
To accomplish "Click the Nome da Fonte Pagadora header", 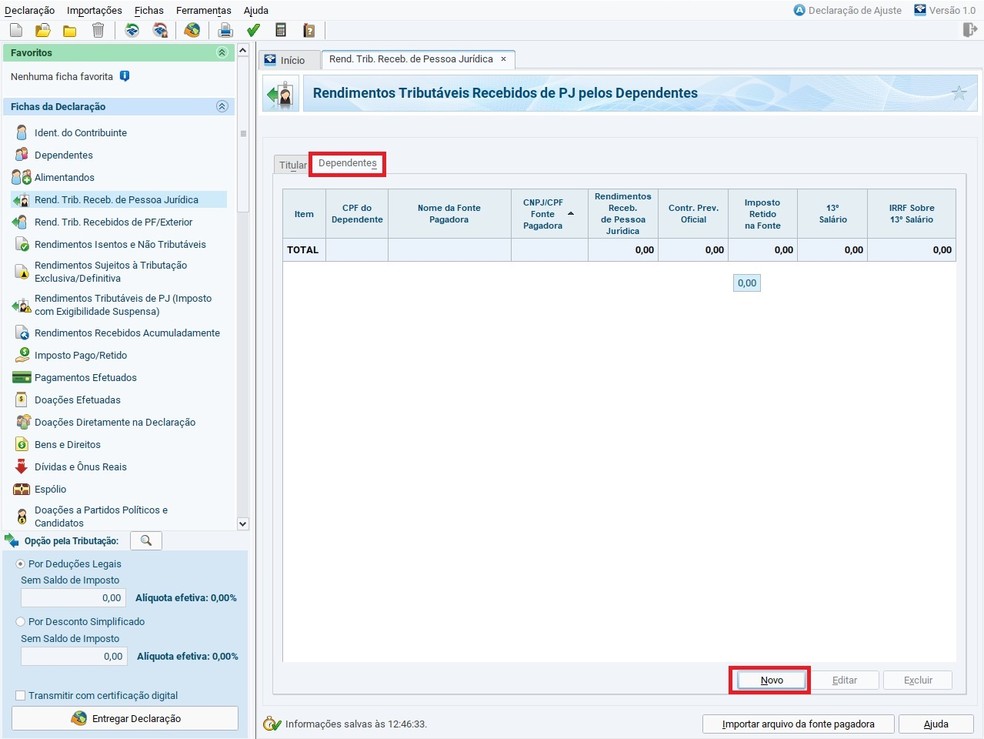I will click(449, 214).
